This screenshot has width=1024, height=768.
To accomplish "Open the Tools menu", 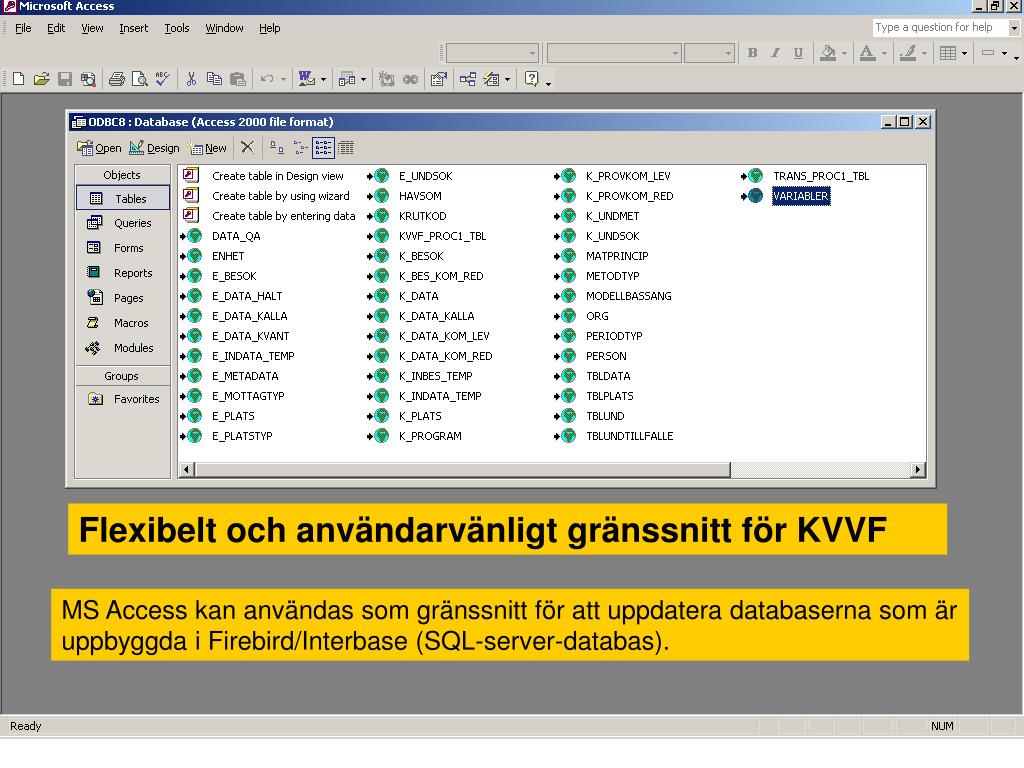I will [x=176, y=28].
